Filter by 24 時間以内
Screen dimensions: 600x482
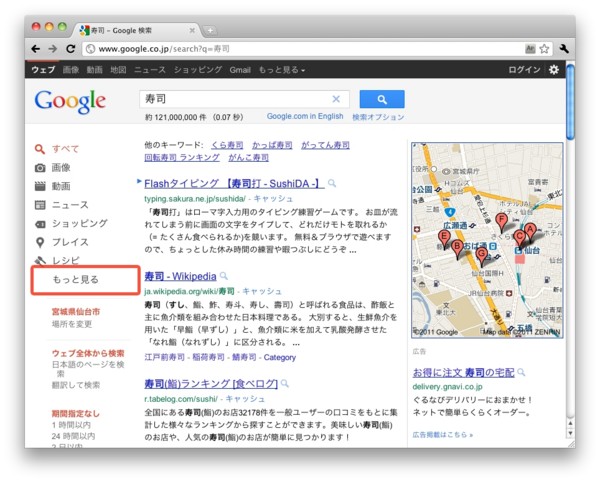pos(73,436)
